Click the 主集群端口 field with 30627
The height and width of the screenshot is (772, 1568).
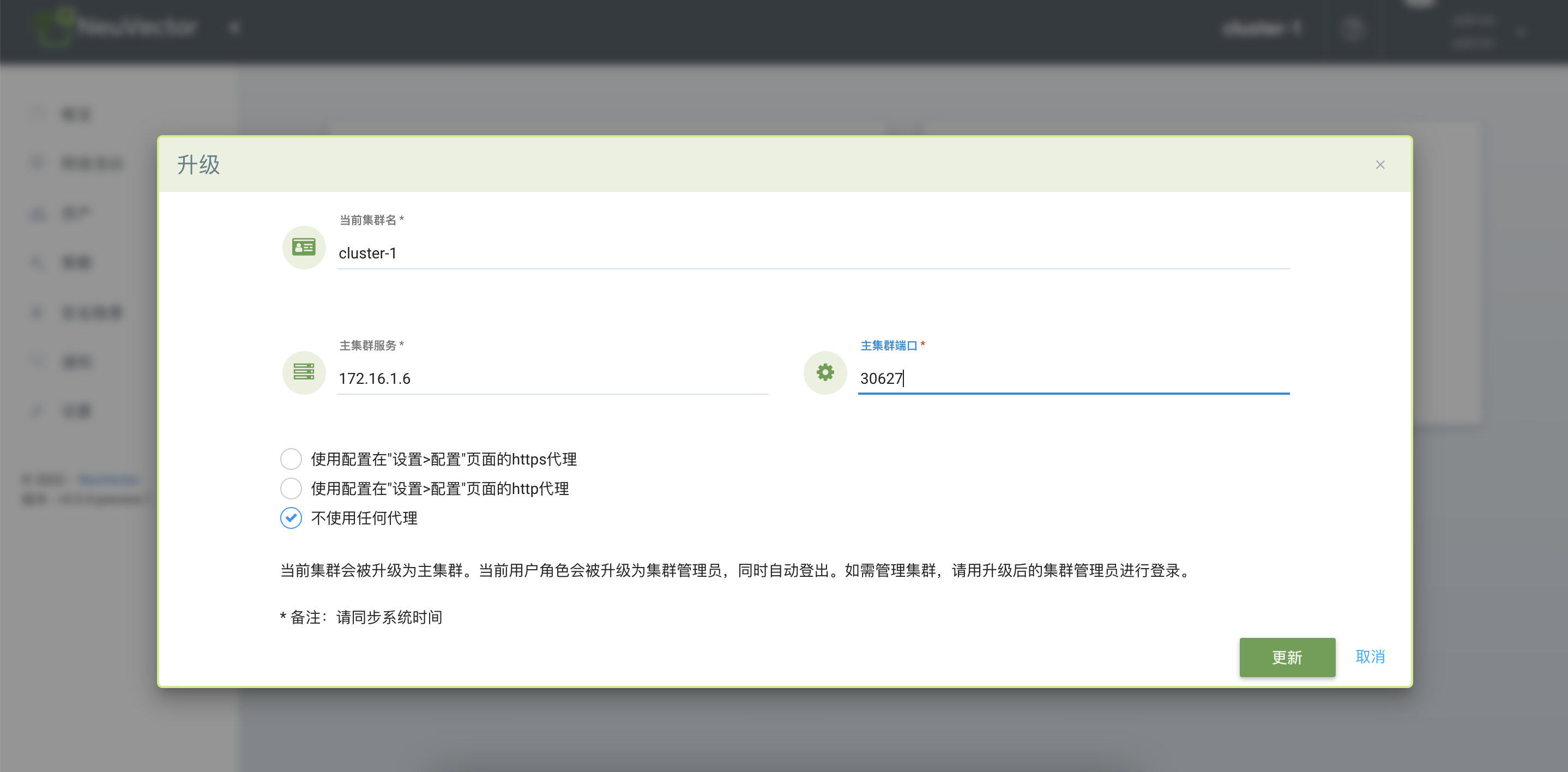coord(1072,379)
